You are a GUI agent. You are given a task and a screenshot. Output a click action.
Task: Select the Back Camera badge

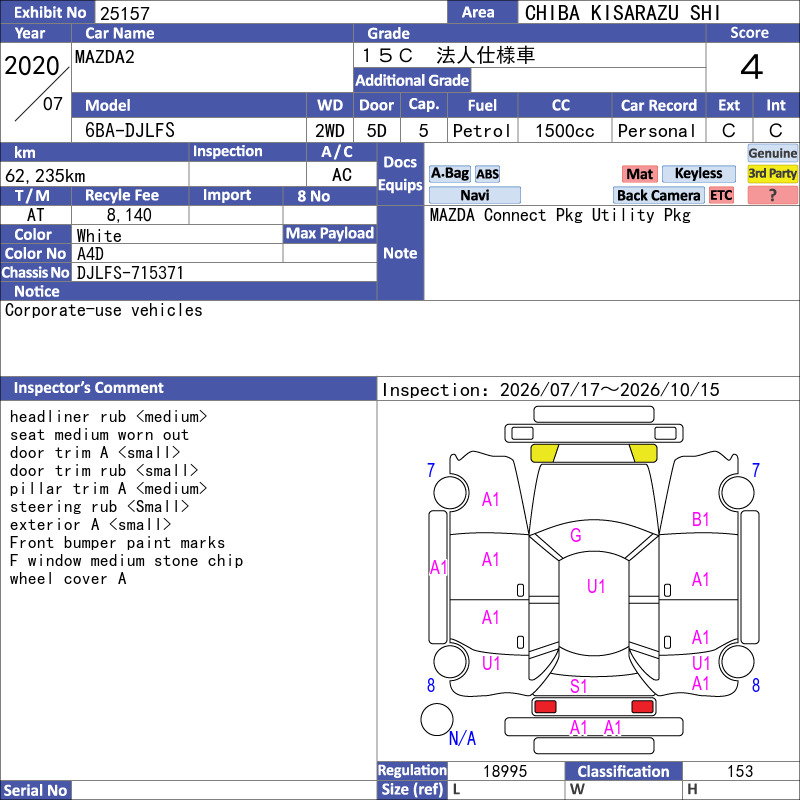coord(658,195)
